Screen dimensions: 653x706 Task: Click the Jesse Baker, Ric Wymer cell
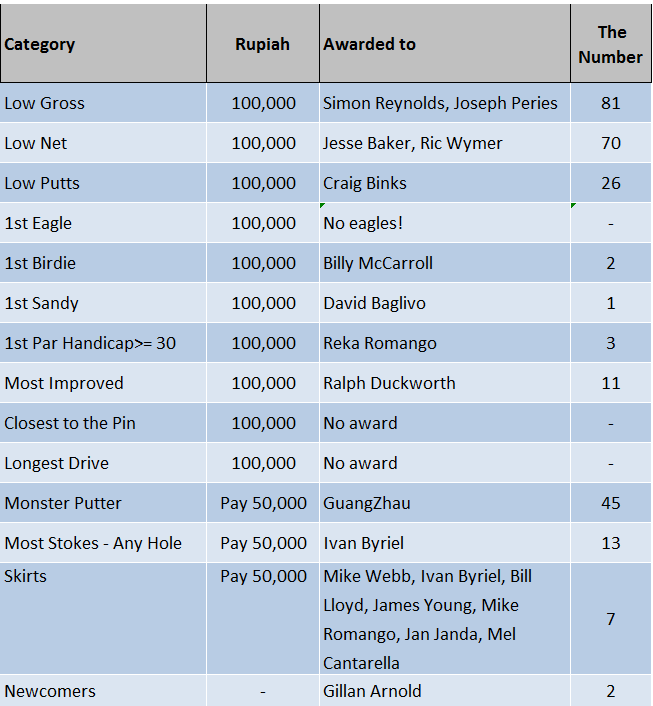coord(413,143)
